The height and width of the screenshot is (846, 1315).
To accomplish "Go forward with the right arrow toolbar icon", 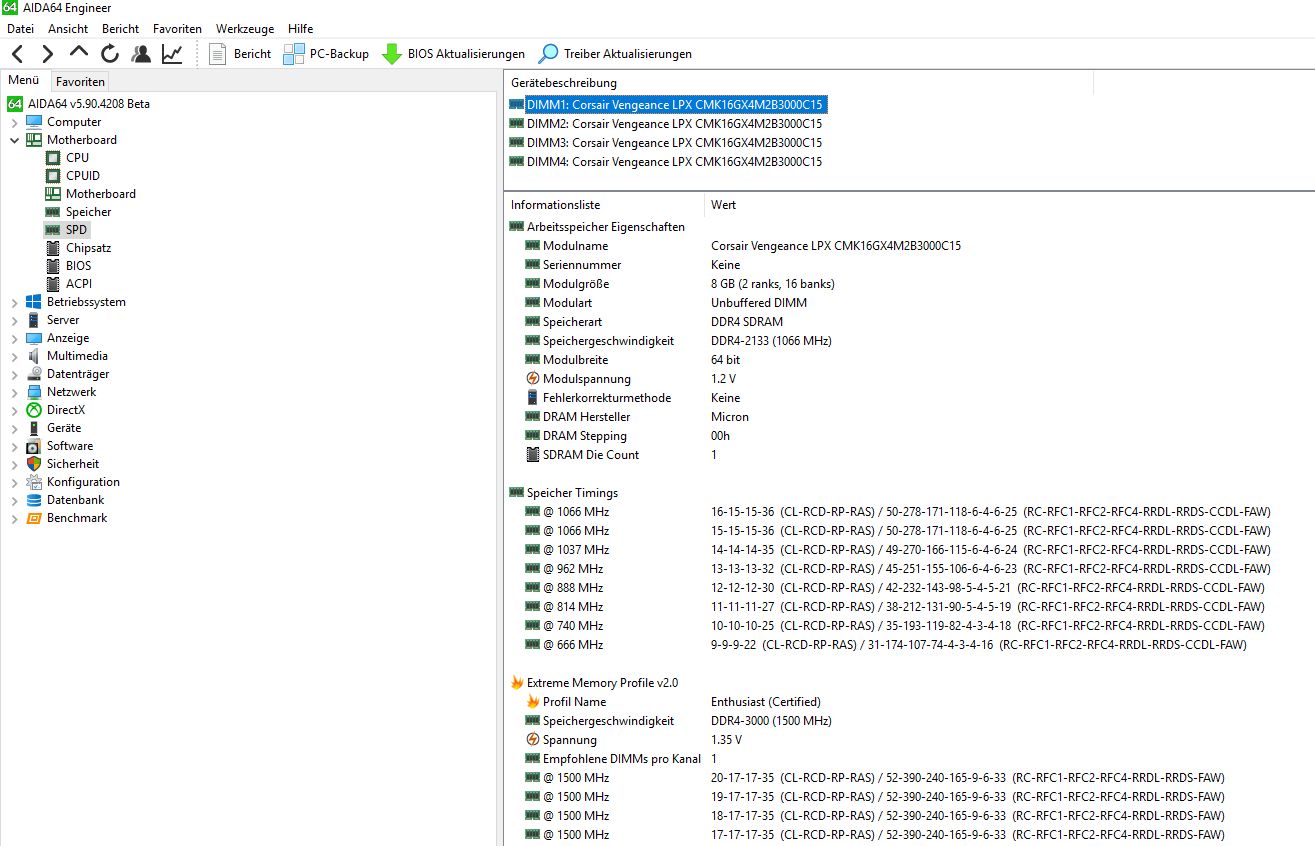I will 47,54.
